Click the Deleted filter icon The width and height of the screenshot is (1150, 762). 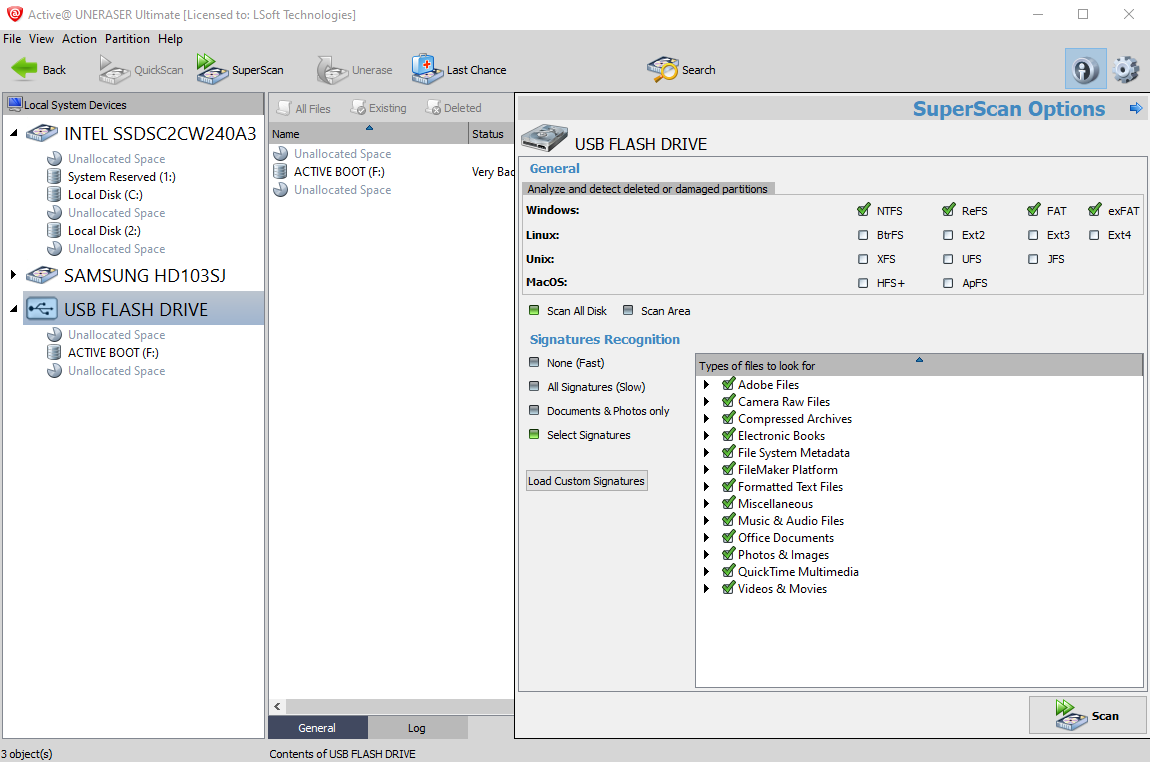pyautogui.click(x=433, y=108)
